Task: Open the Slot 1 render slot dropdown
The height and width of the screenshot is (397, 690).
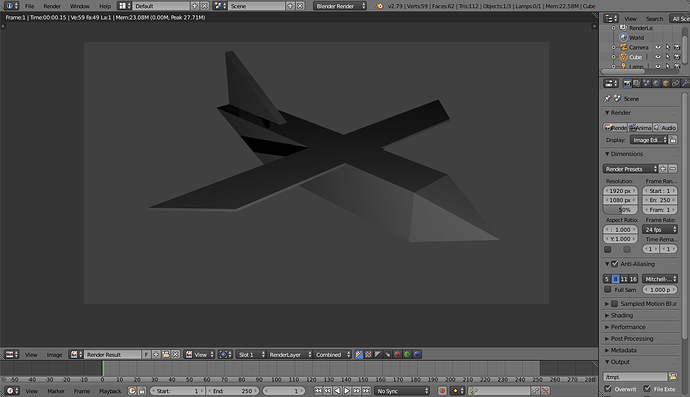Action: (x=251, y=354)
